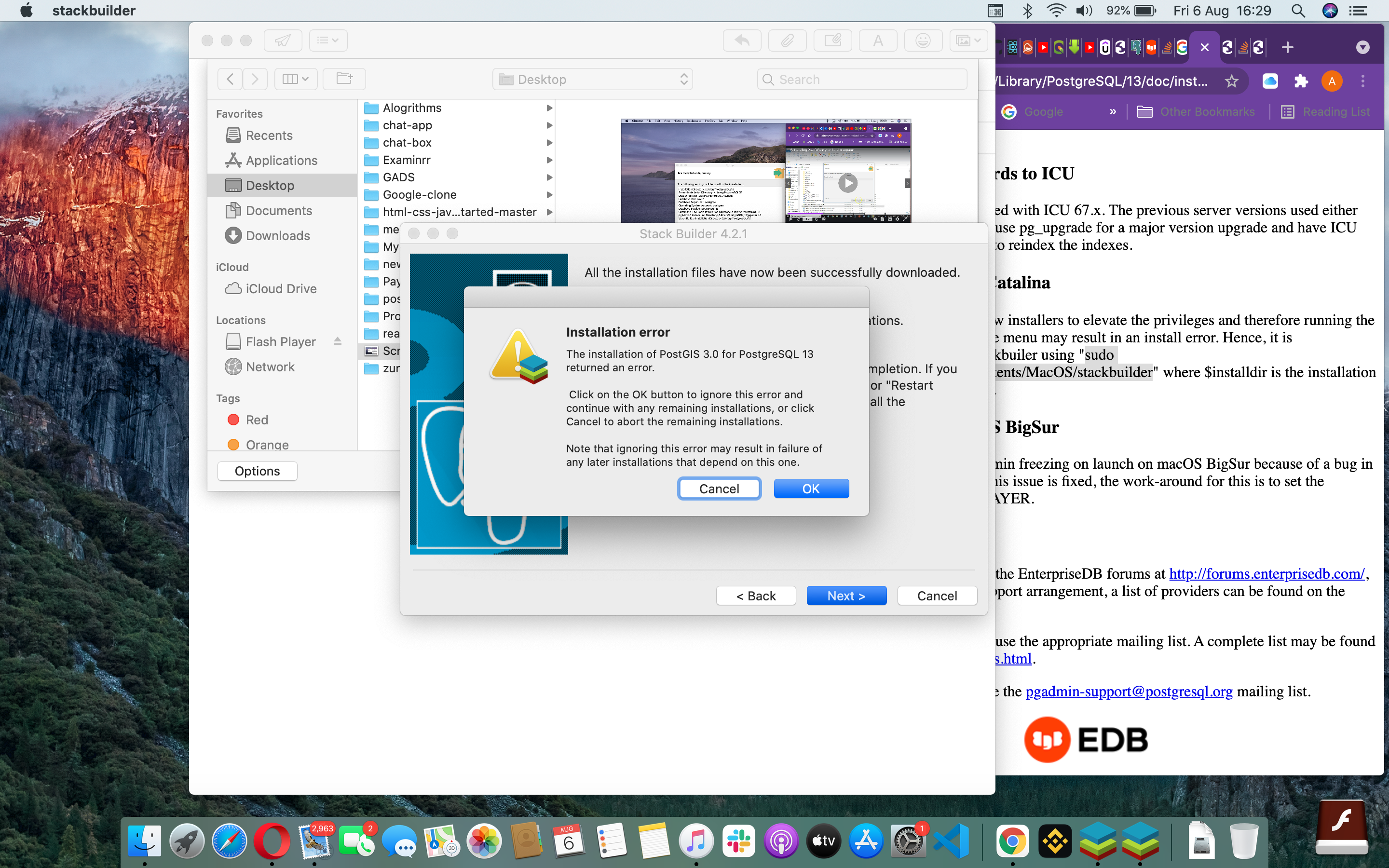Close the active Chrome tab
The image size is (1389, 868).
[1205, 47]
